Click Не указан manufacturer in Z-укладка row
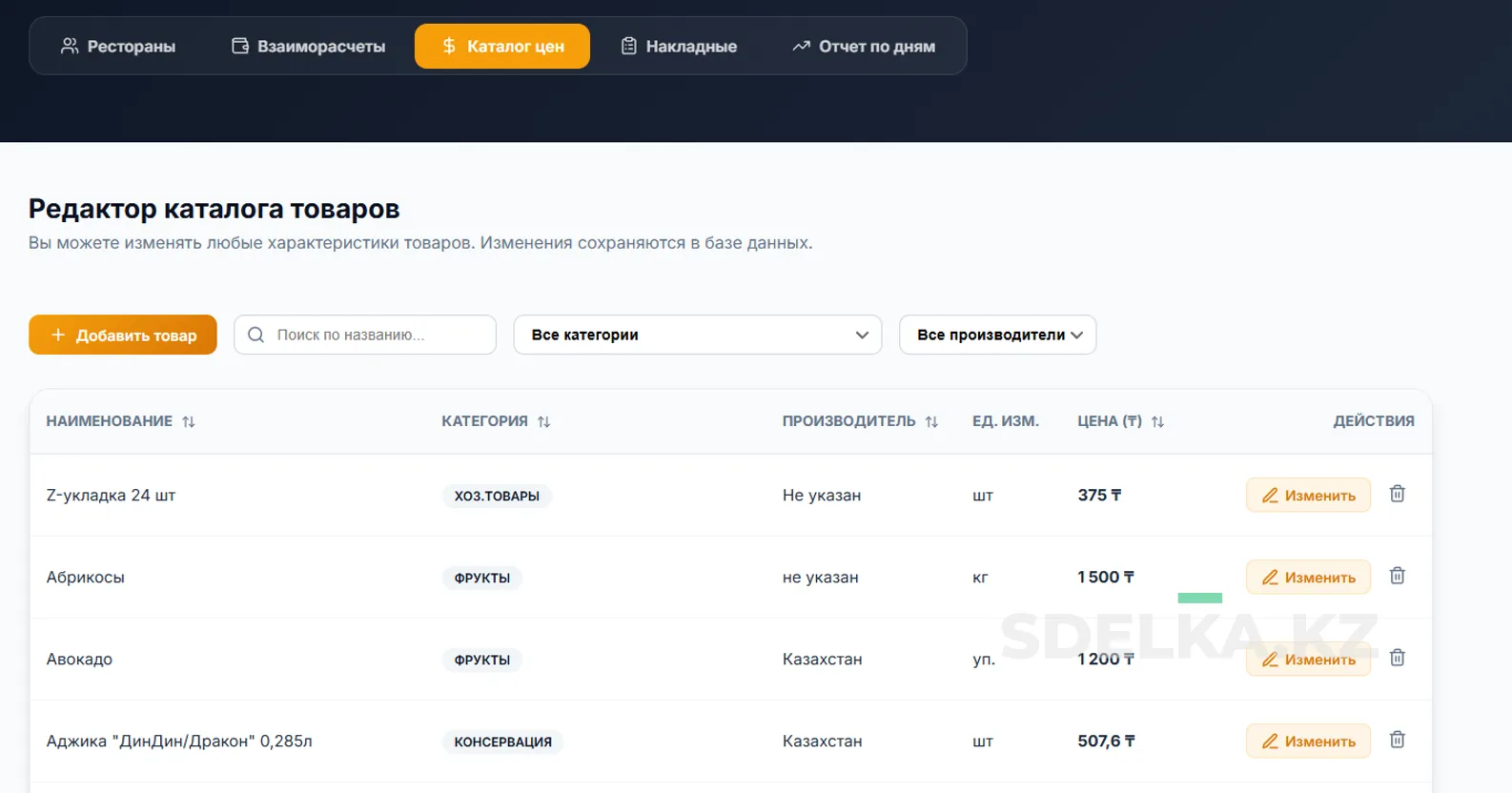1512x793 pixels. 822,495
